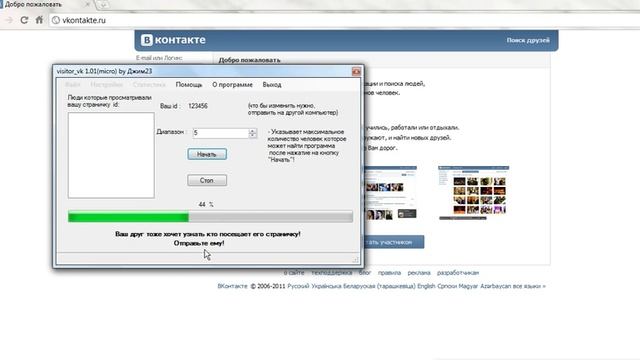Image resolution: width=640 pixels, height=360 pixels.
Task: Open the grayed 'Статистика' menu
Action: tap(149, 85)
